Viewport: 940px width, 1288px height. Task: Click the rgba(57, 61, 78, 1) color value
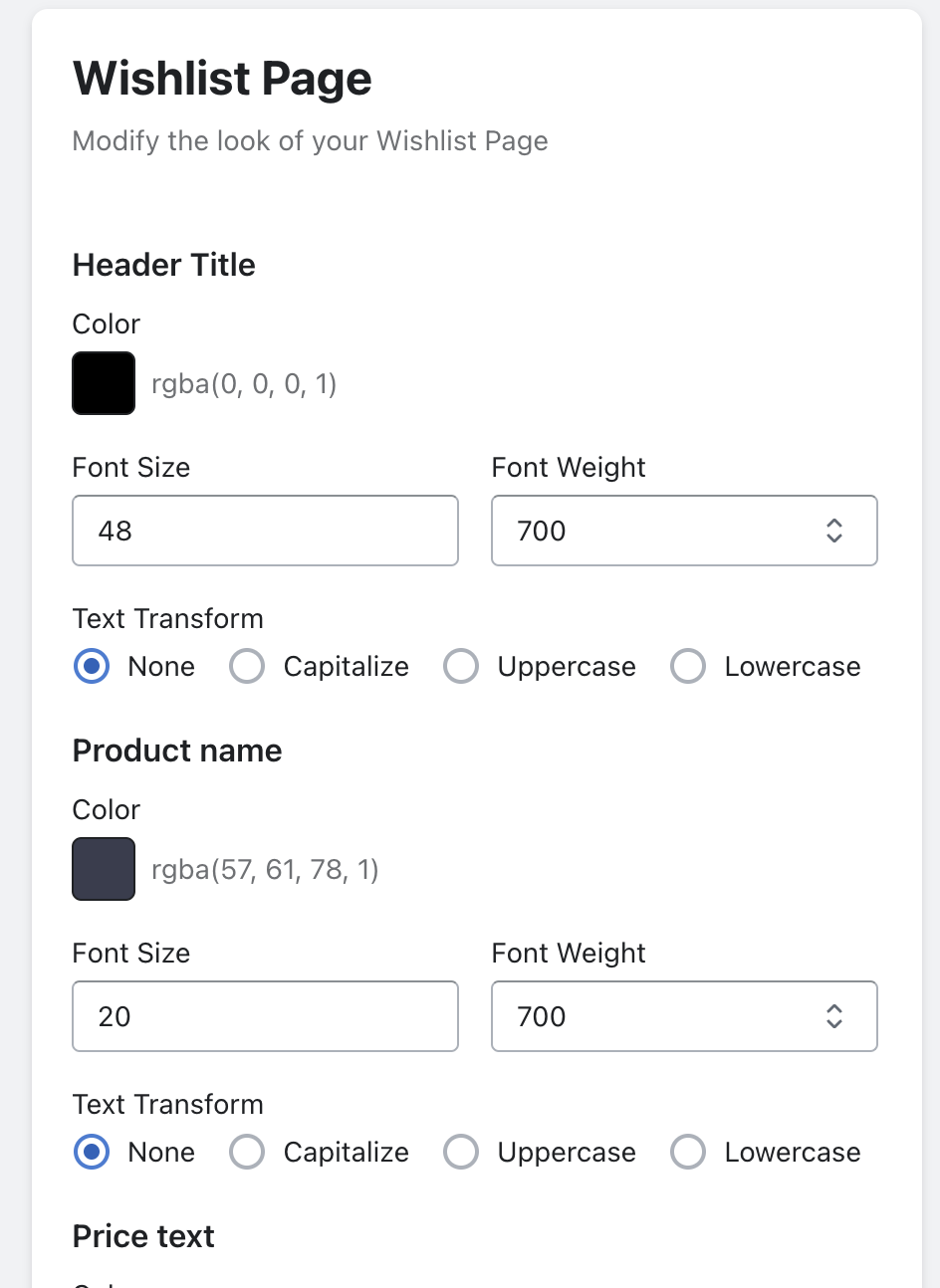pos(265,870)
